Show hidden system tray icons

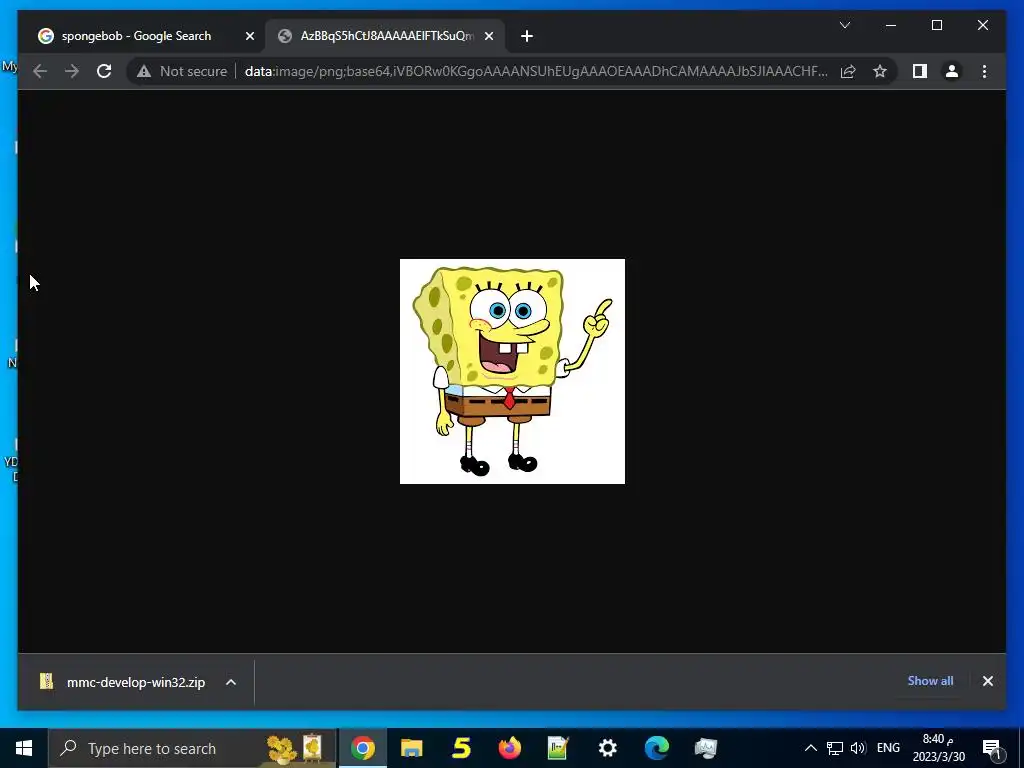coord(810,748)
